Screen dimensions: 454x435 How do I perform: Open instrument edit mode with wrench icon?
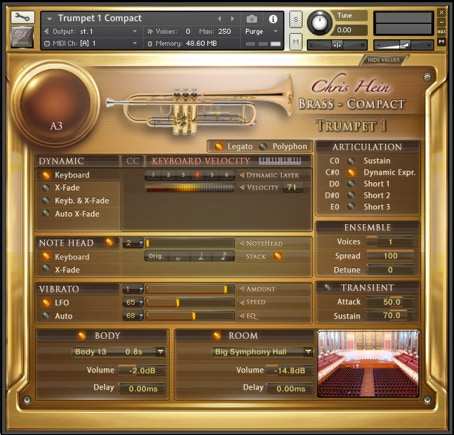pos(22,18)
